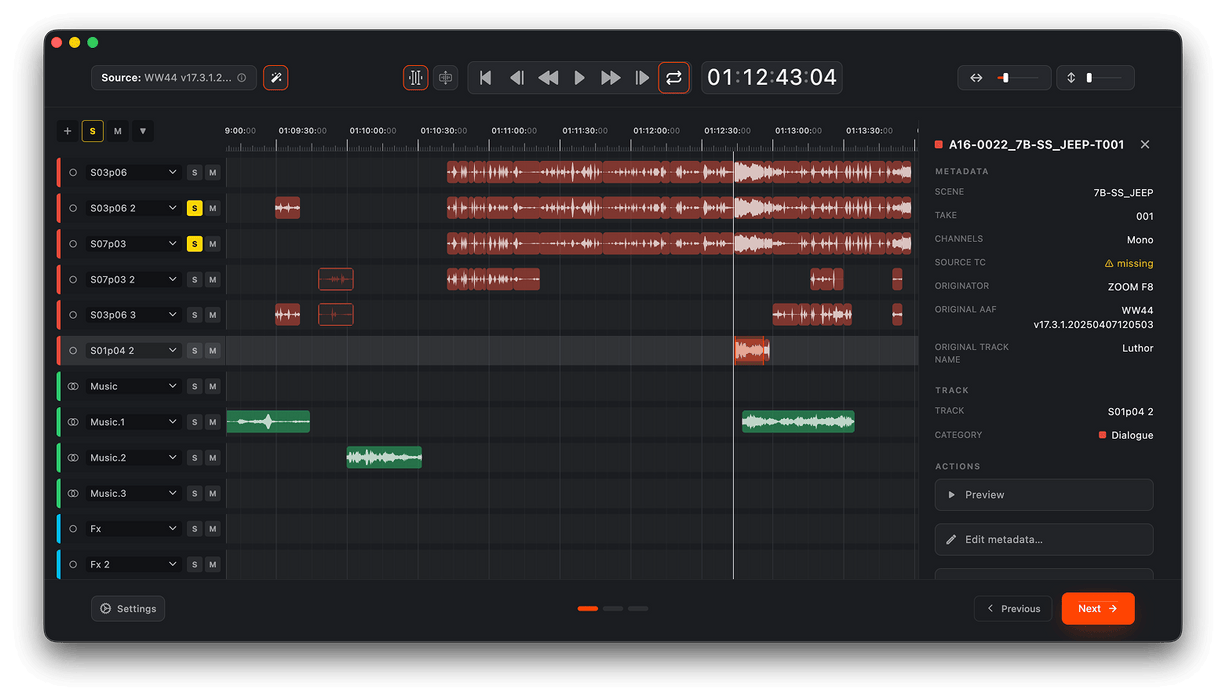Open the Music.3 track dropdown
This screenshot has width=1226, height=700.
click(133, 493)
